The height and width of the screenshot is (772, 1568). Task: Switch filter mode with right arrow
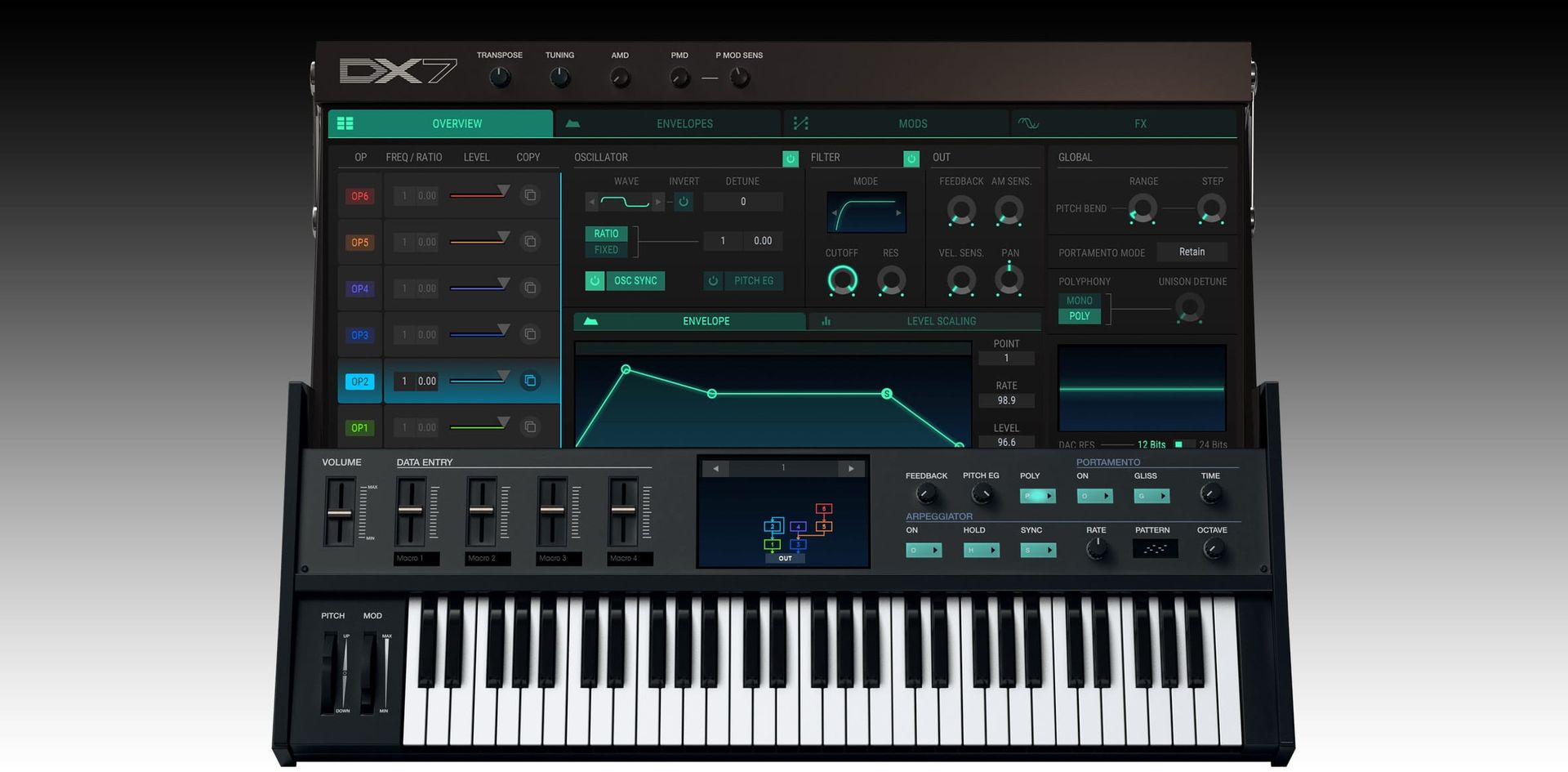(x=898, y=213)
